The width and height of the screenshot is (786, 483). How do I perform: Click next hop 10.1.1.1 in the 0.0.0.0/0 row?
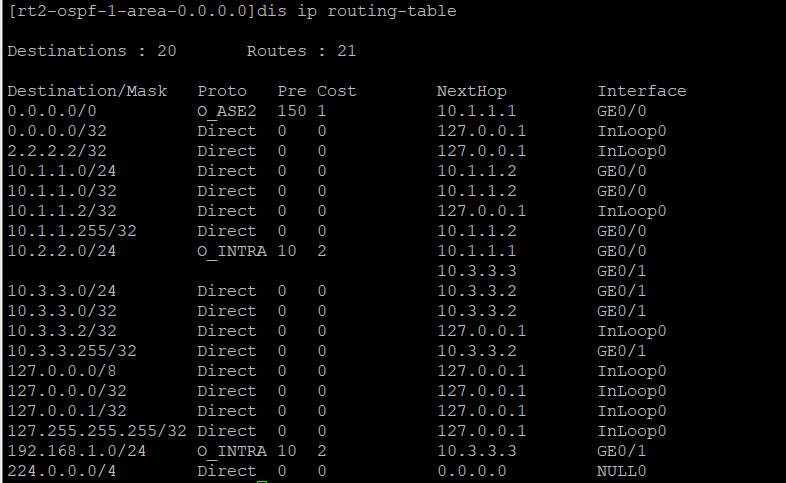[x=477, y=111]
